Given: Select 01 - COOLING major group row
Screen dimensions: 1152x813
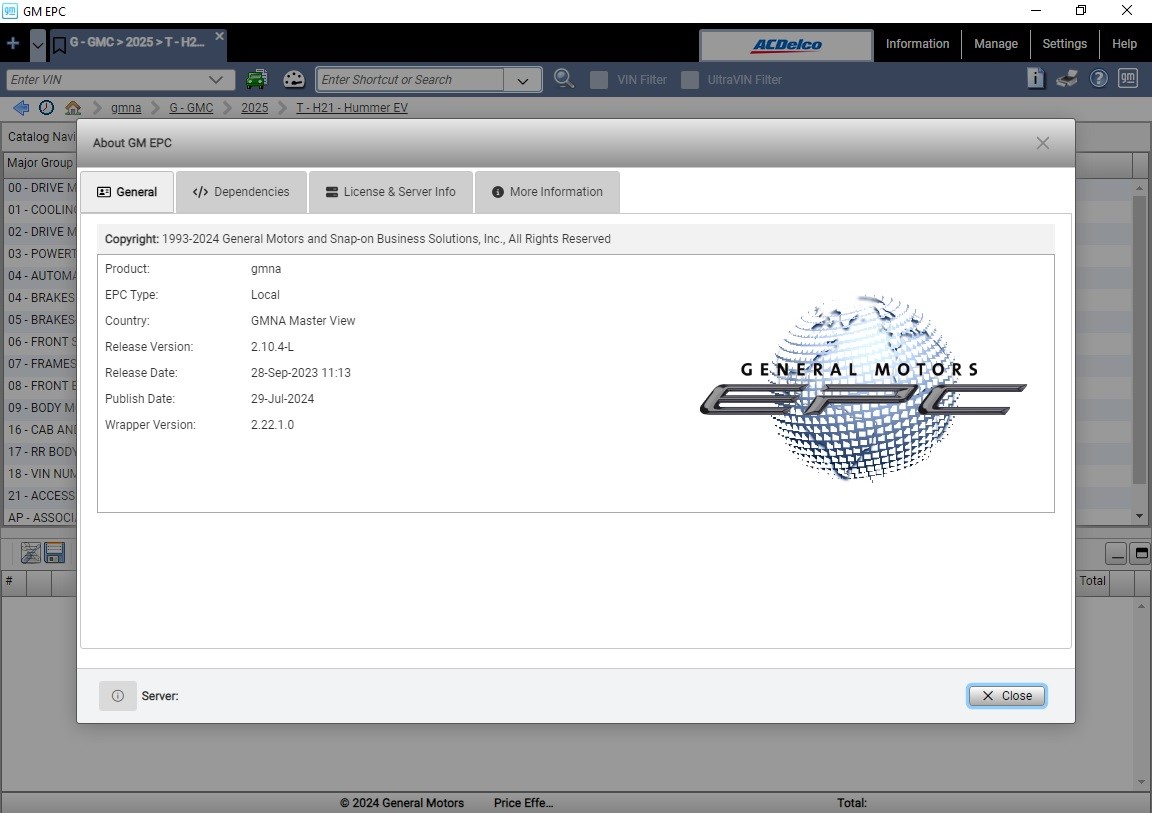Looking at the screenshot, I should (40, 210).
